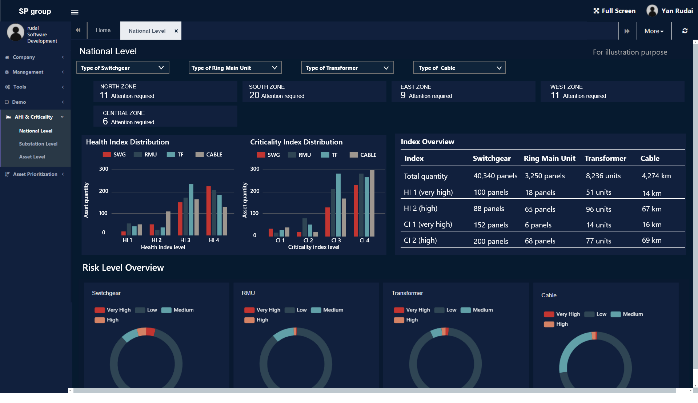The image size is (698, 403).
Task: Switch to the Home tab
Action: (103, 31)
